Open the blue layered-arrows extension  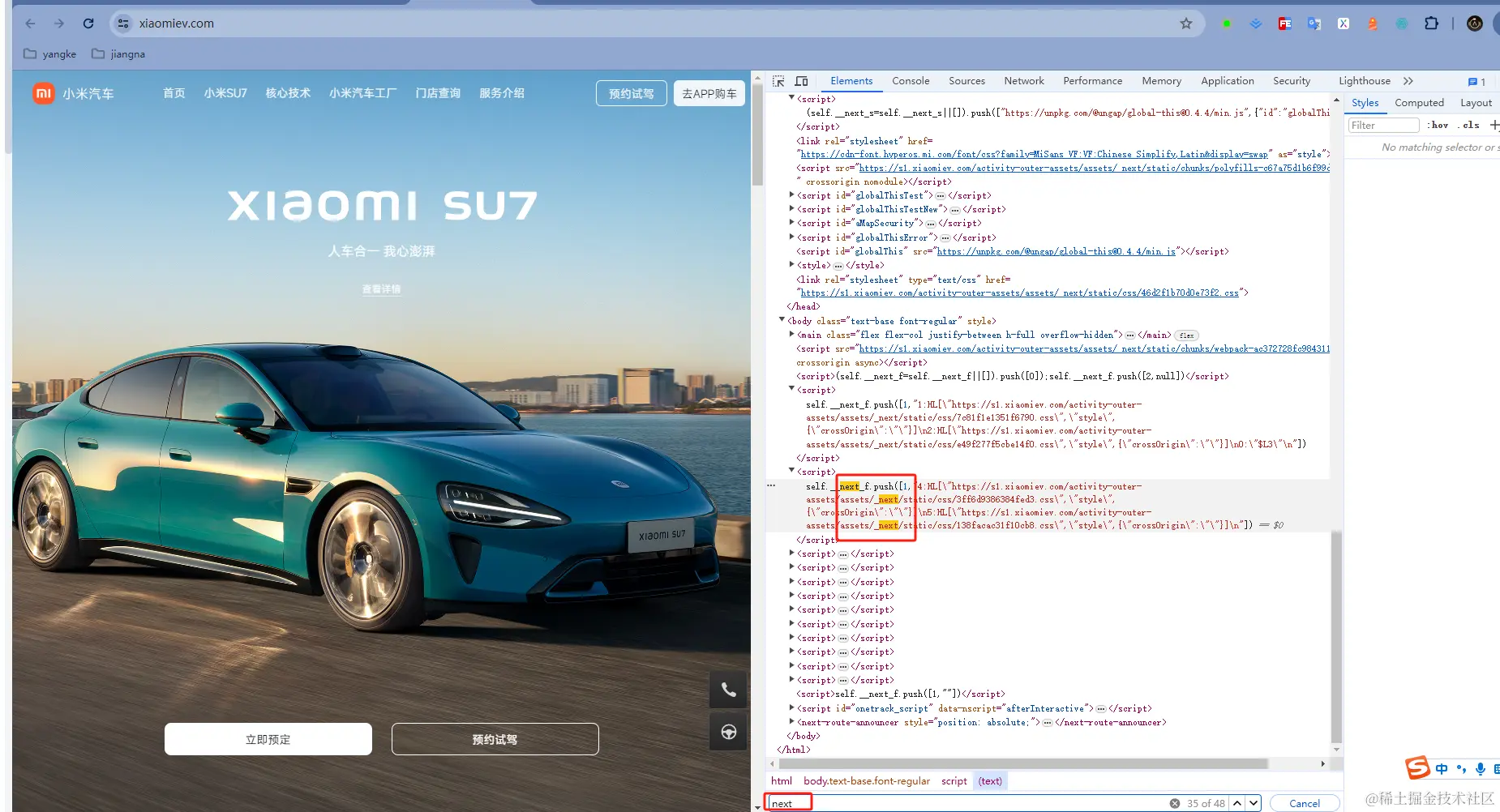point(1256,24)
